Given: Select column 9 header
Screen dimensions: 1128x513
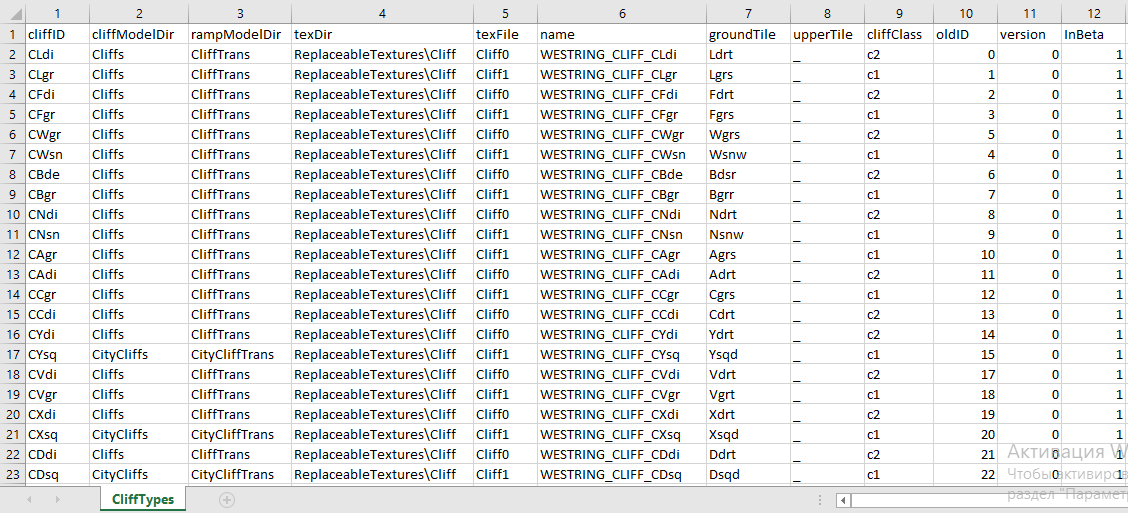Looking at the screenshot, I should (898, 12).
